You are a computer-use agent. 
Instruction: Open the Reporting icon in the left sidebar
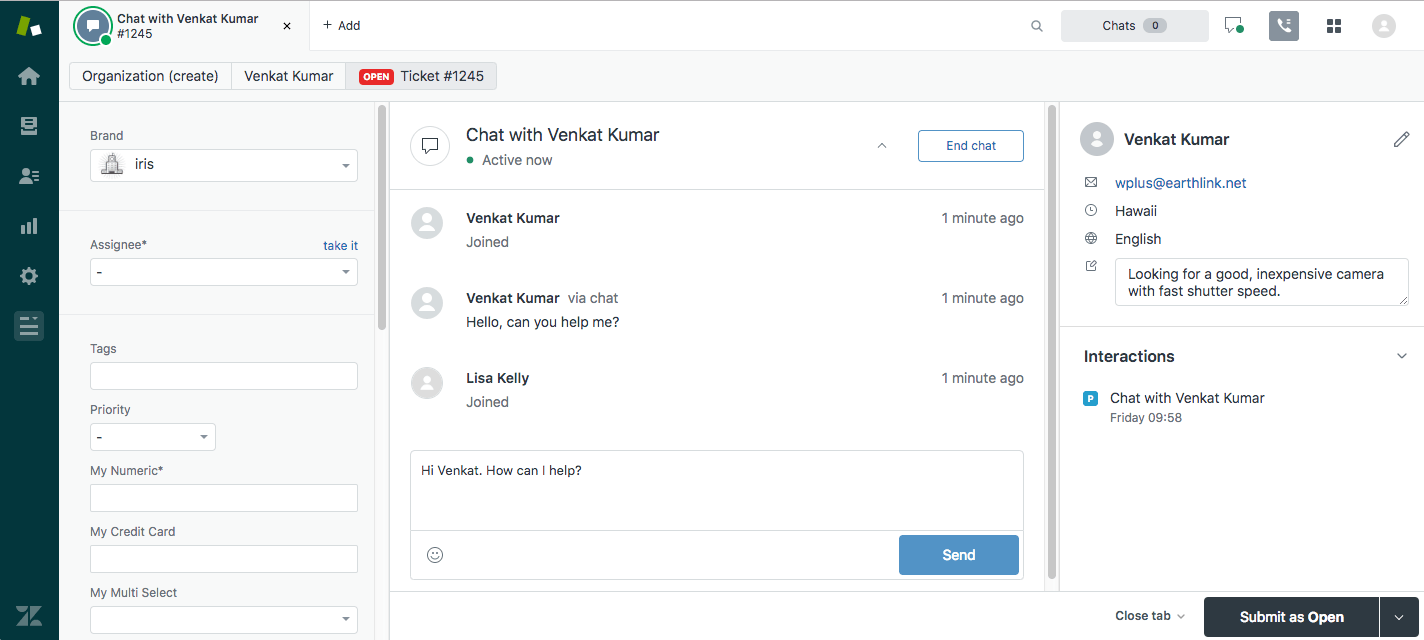click(28, 225)
